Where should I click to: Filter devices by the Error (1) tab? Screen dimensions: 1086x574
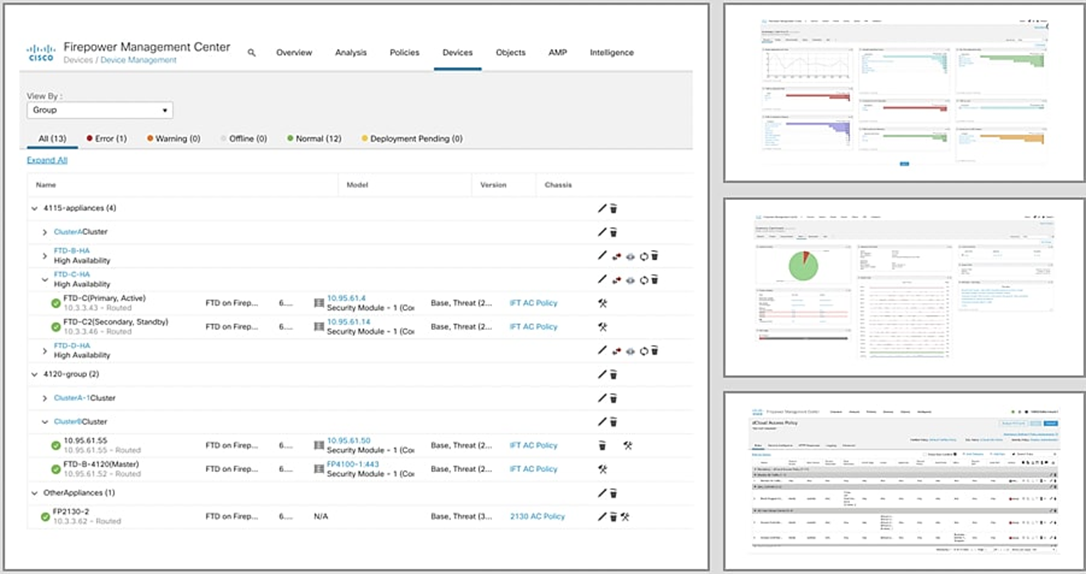[107, 139]
